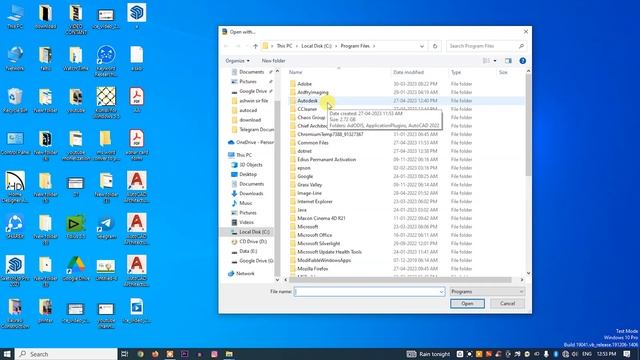The width and height of the screenshot is (640, 360).
Task: Select the Microsoft Office folder
Action: [x=314, y=235]
